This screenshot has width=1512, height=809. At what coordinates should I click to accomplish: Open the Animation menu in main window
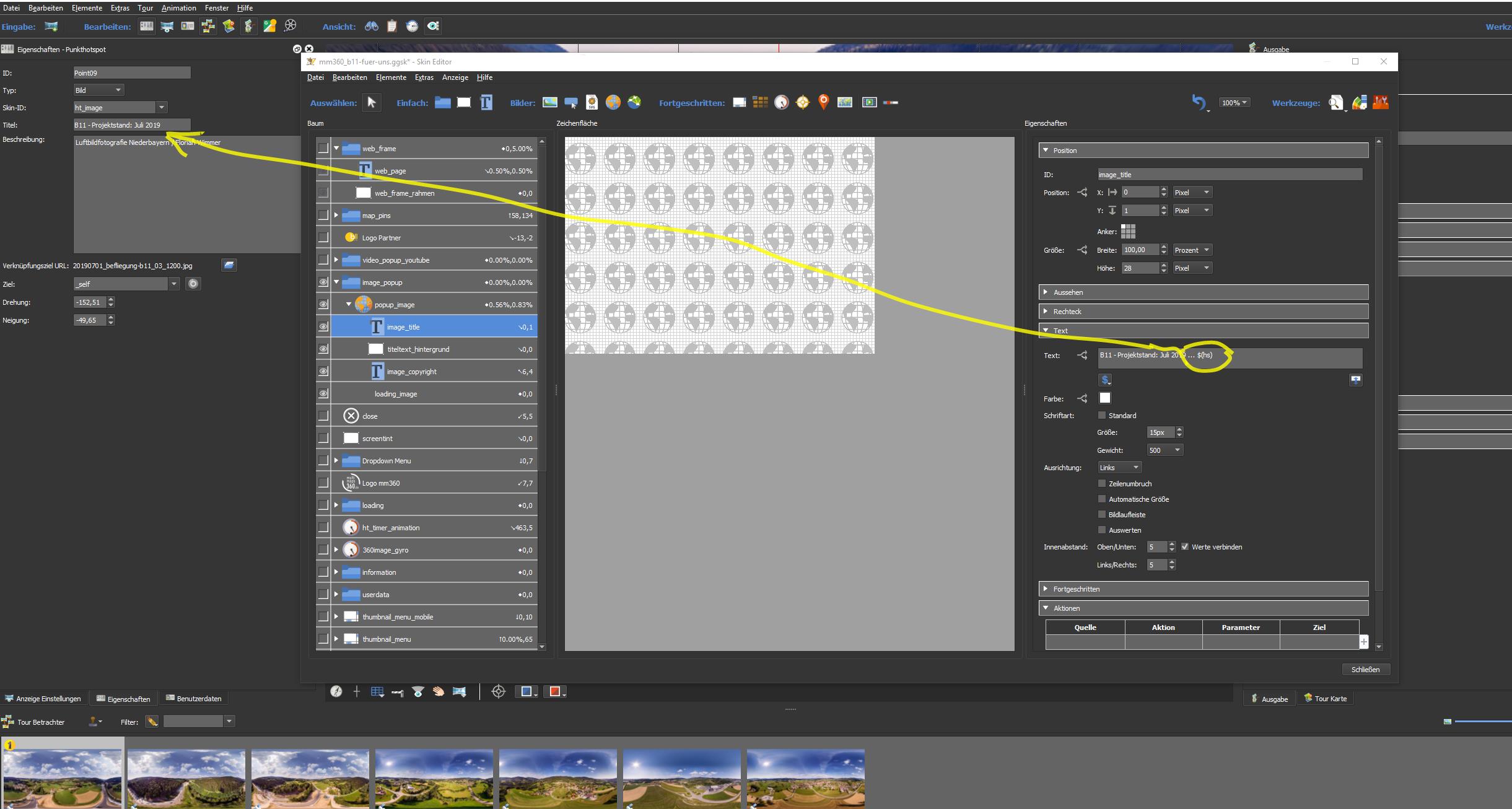click(x=178, y=8)
